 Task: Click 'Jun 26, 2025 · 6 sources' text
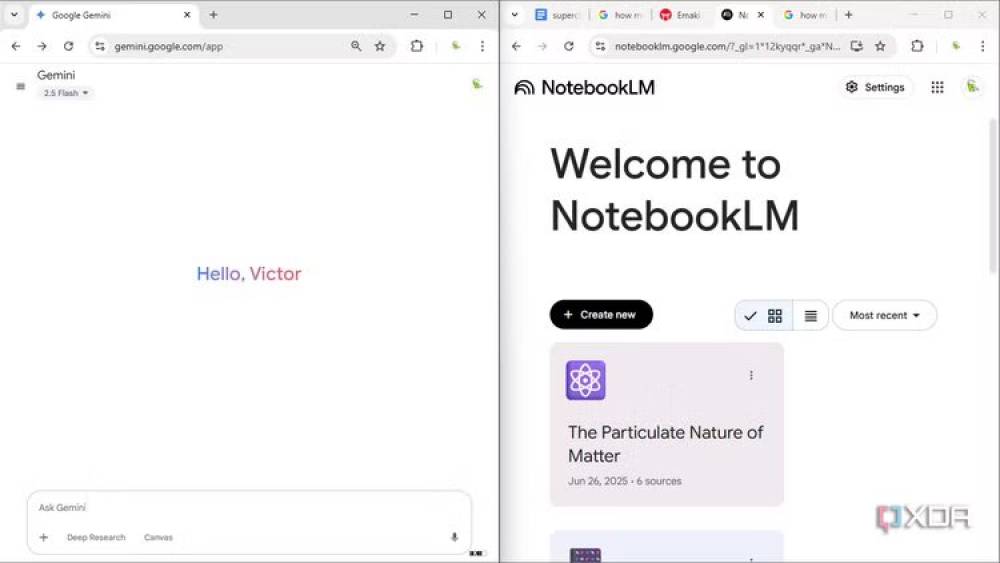pyautogui.click(x=624, y=481)
